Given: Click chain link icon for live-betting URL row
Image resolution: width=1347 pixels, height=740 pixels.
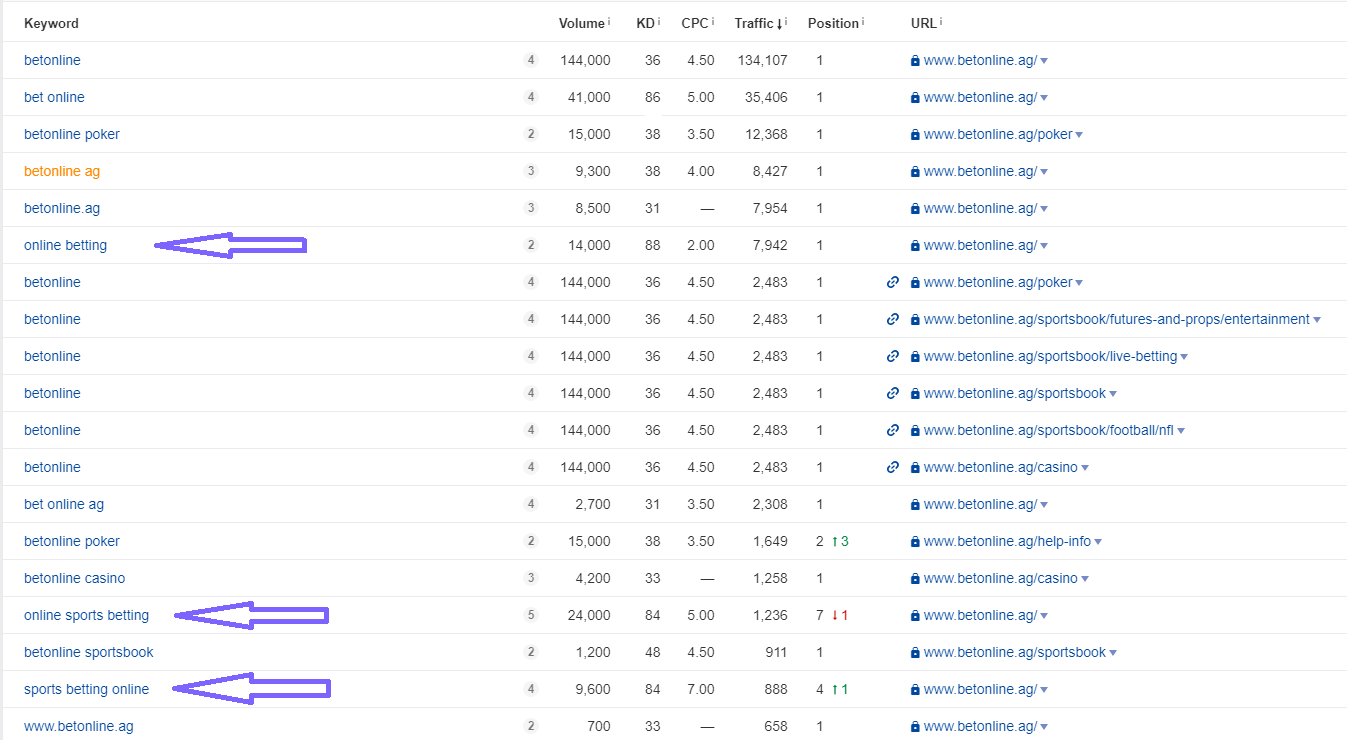Looking at the screenshot, I should pyautogui.click(x=893, y=356).
